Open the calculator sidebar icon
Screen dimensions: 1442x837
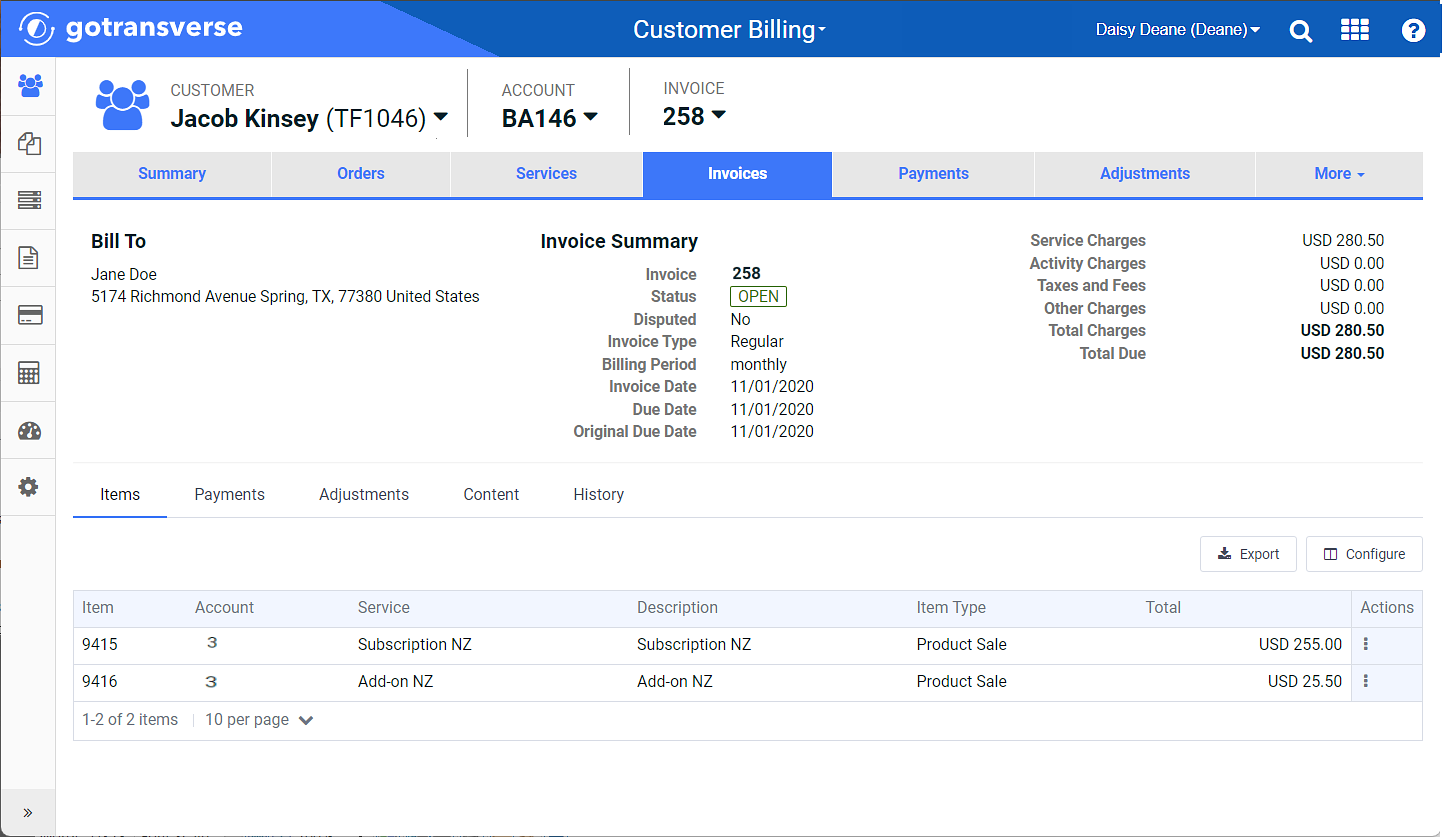pyautogui.click(x=29, y=373)
